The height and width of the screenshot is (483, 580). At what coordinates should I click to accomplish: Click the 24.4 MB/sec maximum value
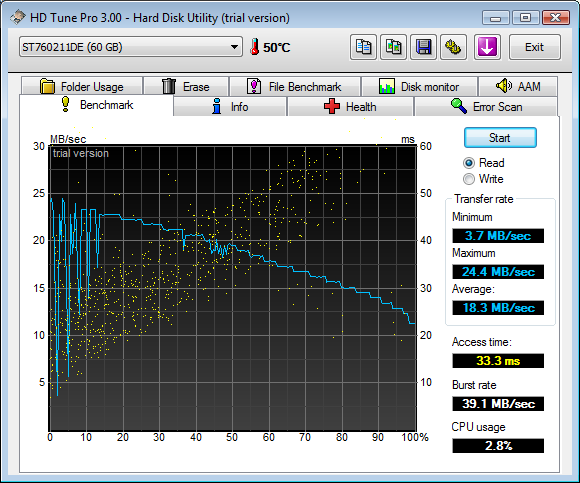pos(498,272)
